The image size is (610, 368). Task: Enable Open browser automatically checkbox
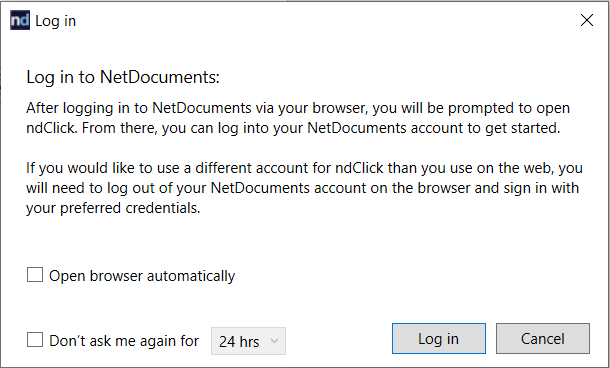[x=35, y=275]
